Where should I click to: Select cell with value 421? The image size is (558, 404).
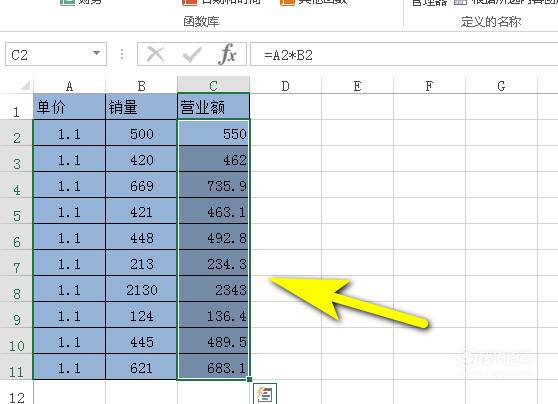point(141,211)
